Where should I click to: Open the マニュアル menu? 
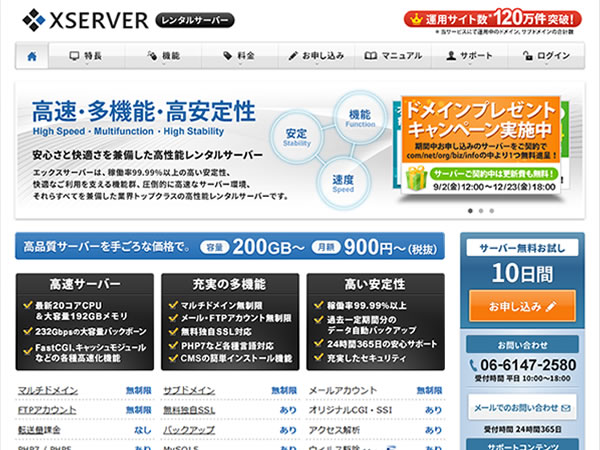click(393, 56)
